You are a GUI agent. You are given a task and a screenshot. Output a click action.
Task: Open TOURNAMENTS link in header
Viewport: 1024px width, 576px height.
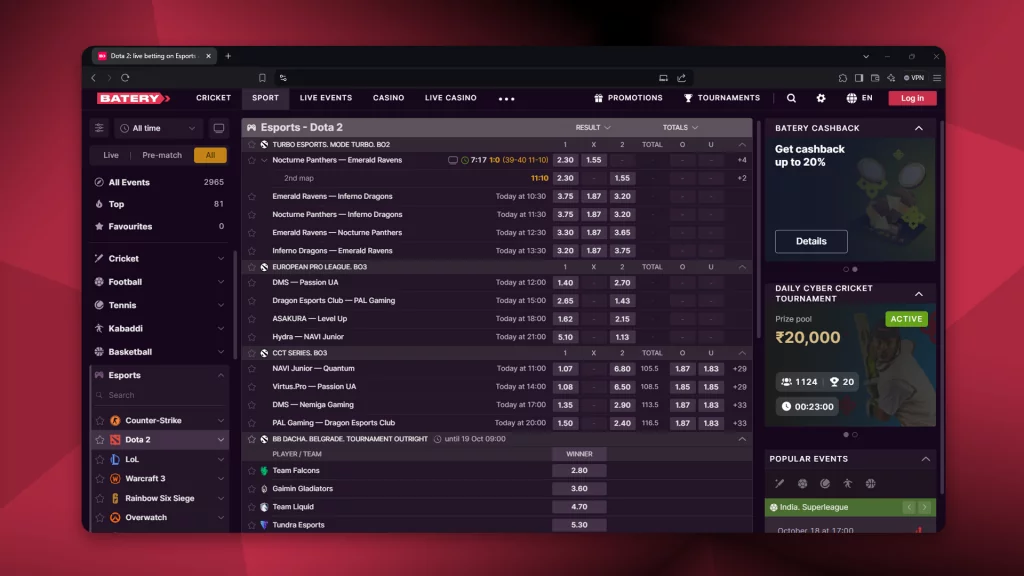coord(722,98)
